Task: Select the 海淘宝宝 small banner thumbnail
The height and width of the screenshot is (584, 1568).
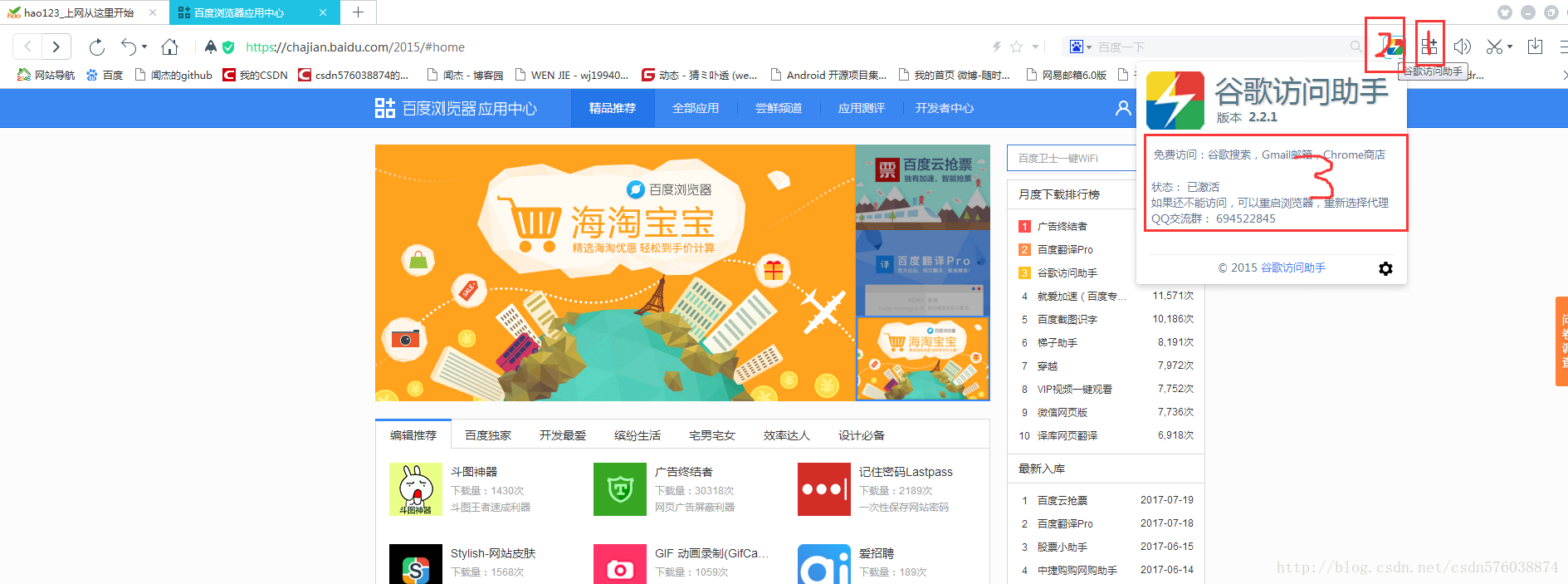Action: (x=923, y=359)
